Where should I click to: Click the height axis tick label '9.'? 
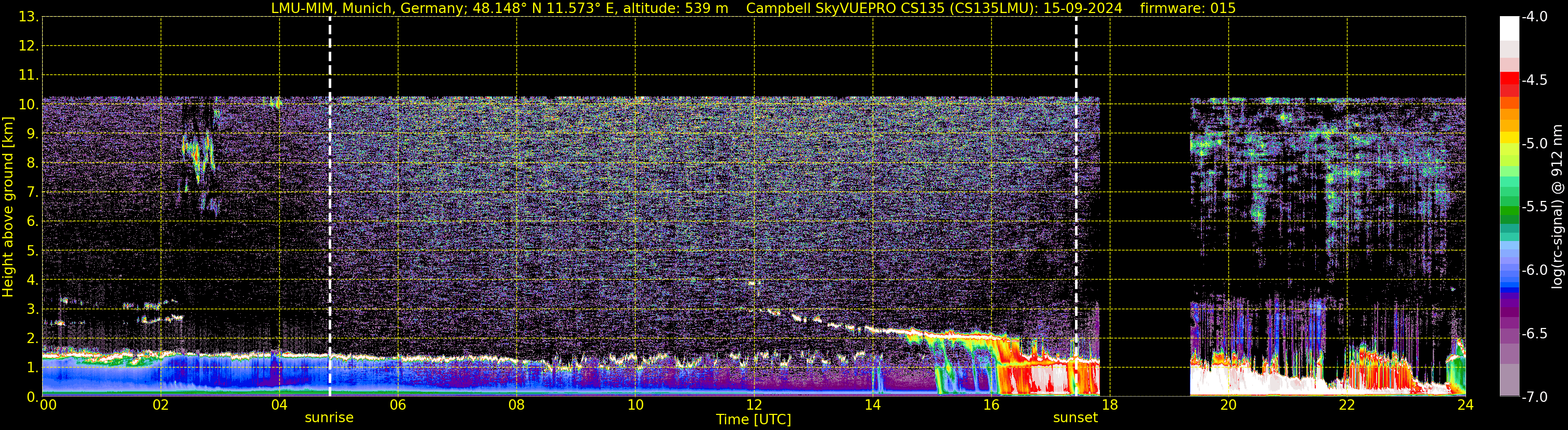point(32,134)
